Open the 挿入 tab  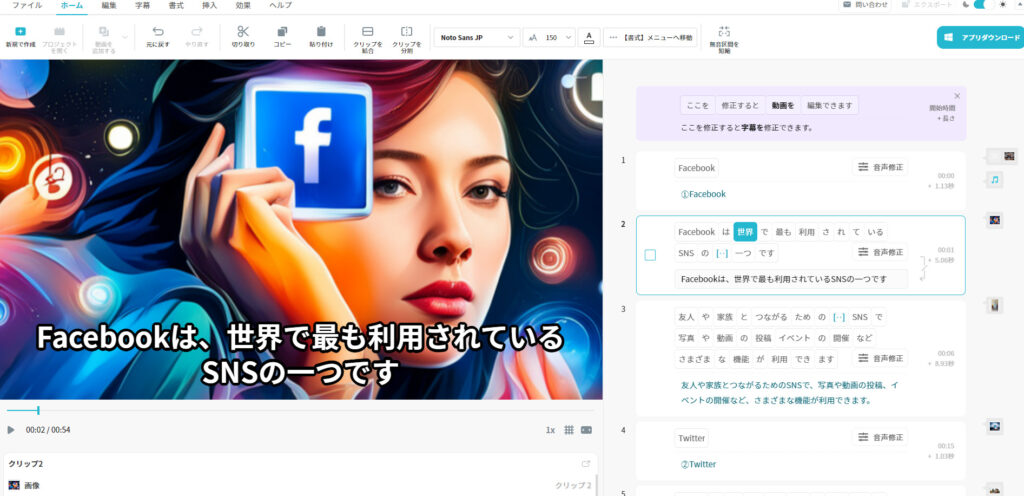coord(210,5)
